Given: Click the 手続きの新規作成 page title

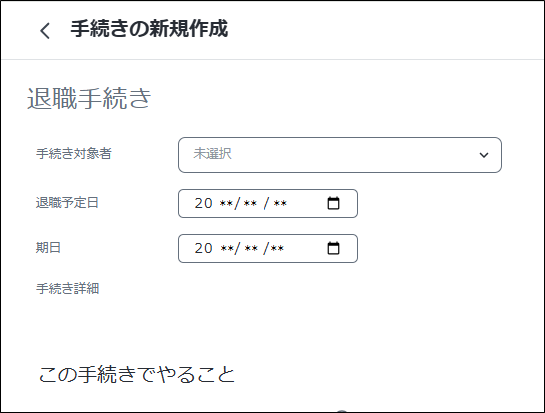Looking at the screenshot, I should (149, 29).
